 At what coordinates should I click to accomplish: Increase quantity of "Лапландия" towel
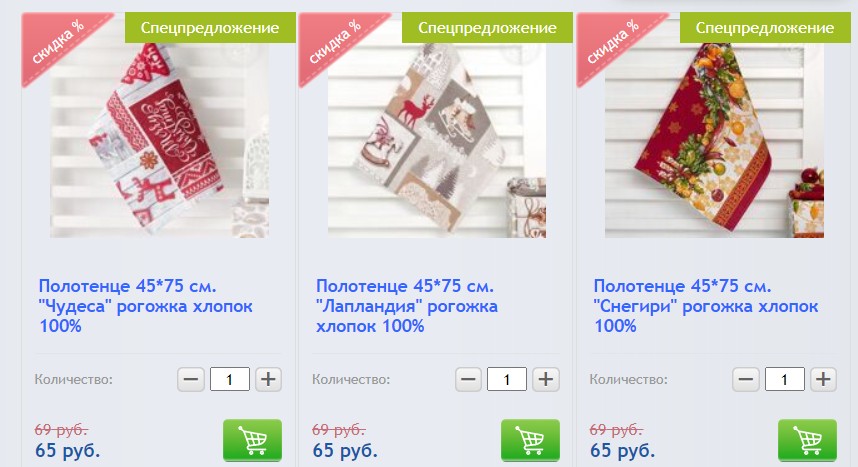point(546,379)
